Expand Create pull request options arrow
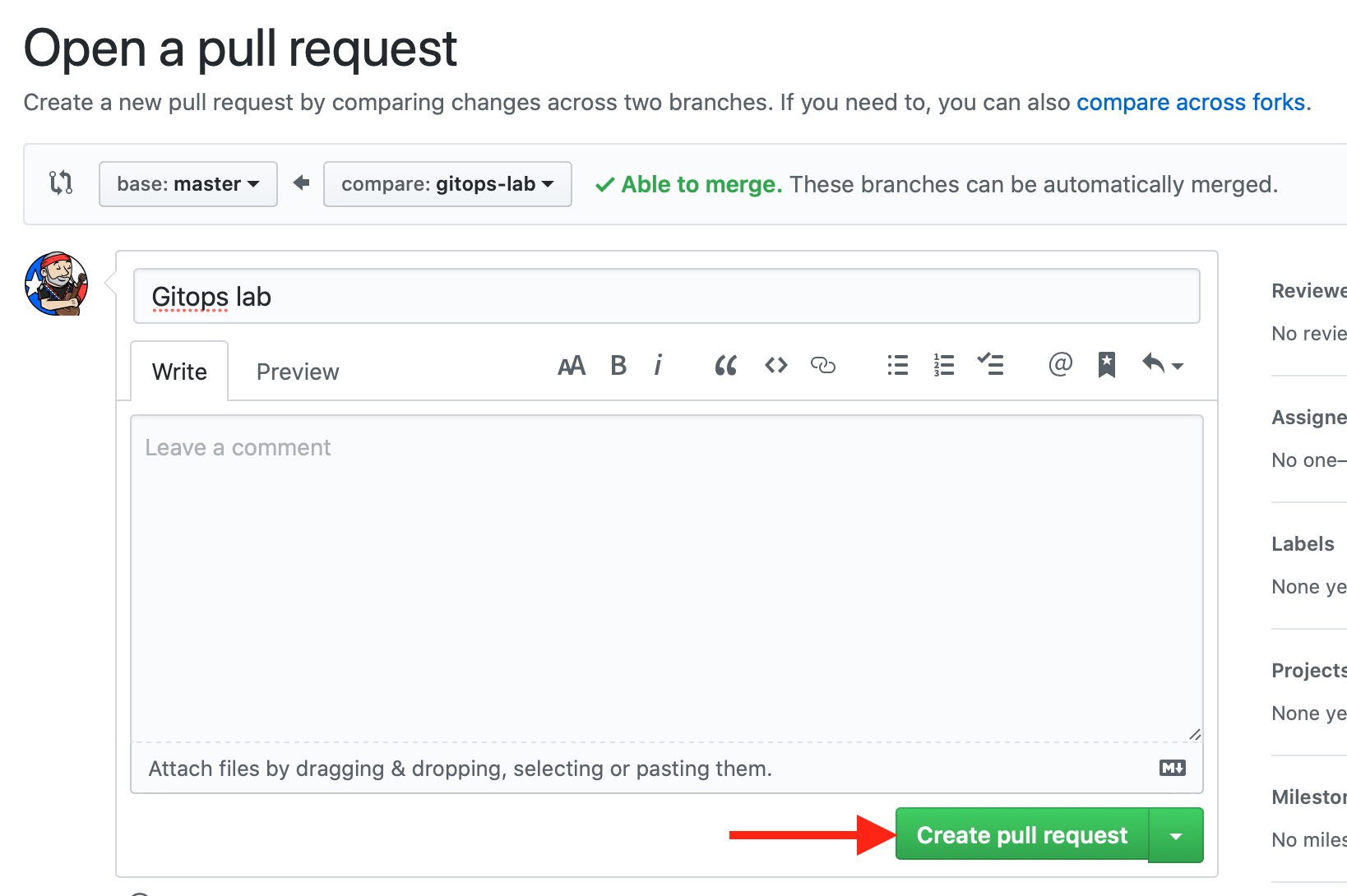 click(x=1176, y=835)
